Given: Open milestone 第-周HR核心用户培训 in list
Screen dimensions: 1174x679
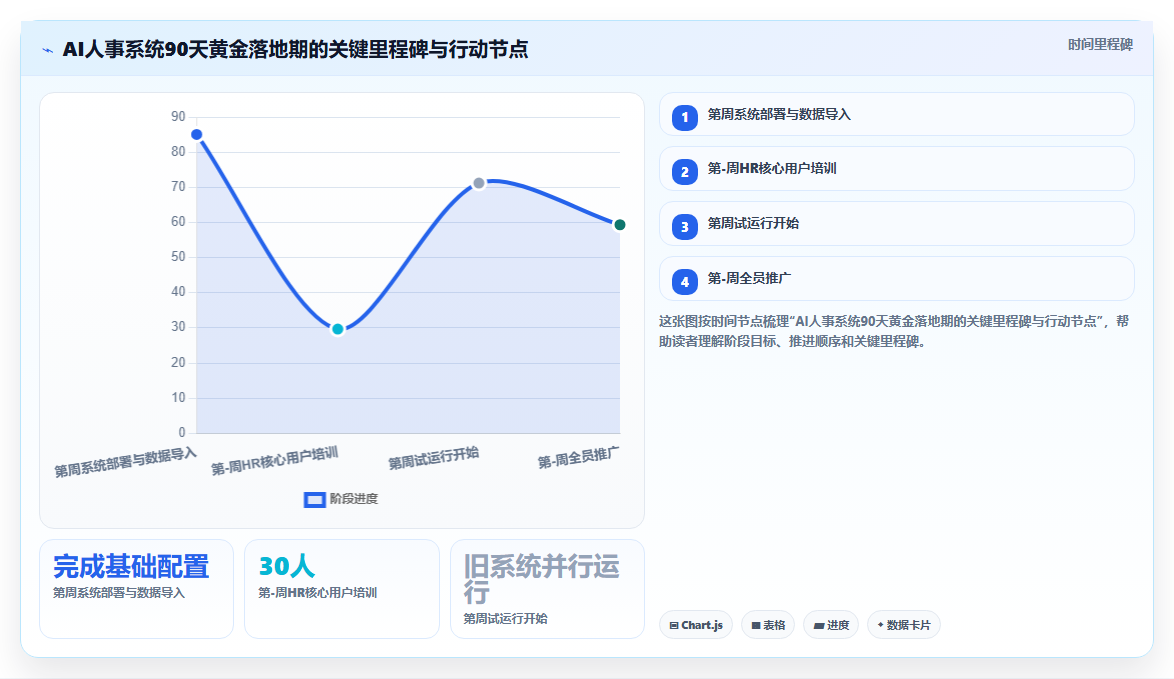Looking at the screenshot, I should coord(896,168).
